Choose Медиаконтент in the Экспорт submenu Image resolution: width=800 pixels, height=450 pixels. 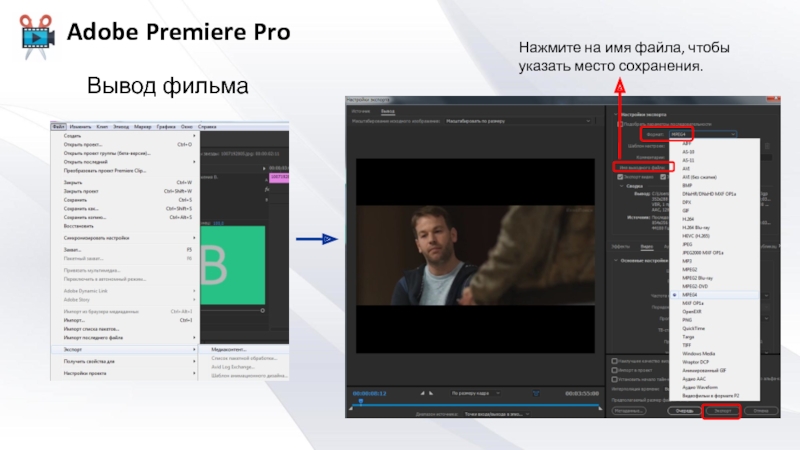(x=244, y=349)
